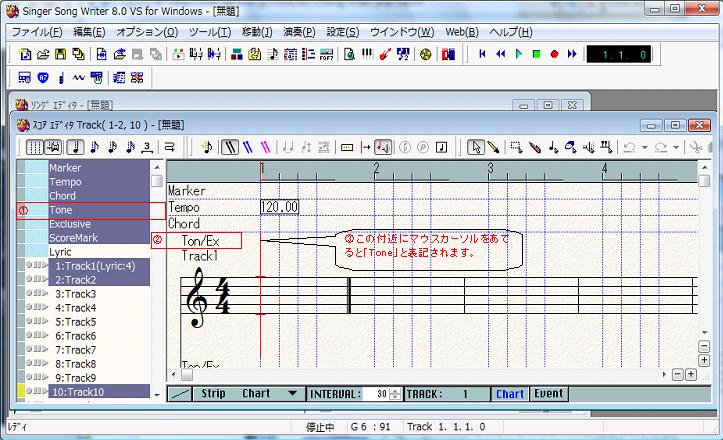
Task: Click the line shape button left of Strip Chart
Action: pos(179,394)
